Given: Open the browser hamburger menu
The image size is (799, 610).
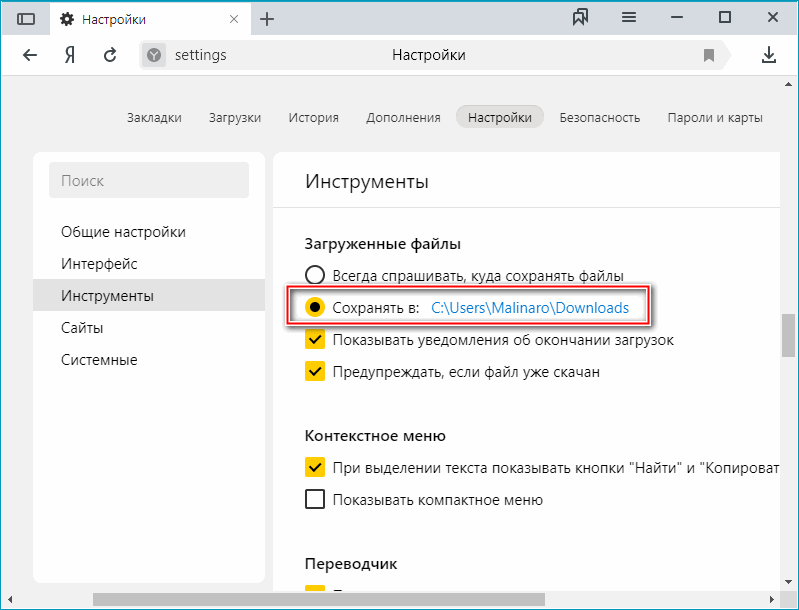Looking at the screenshot, I should click(629, 18).
